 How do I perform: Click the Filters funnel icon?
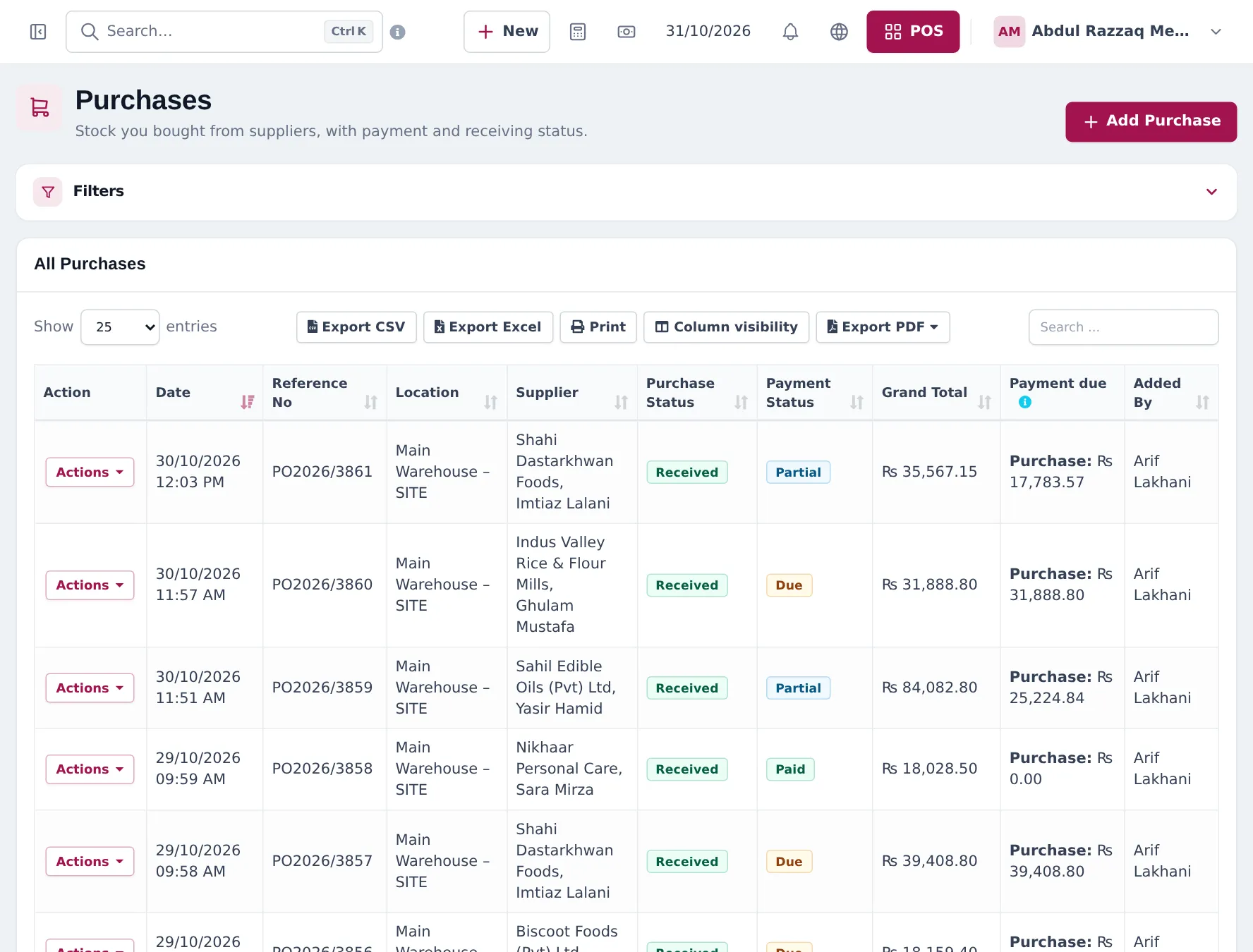click(x=48, y=192)
